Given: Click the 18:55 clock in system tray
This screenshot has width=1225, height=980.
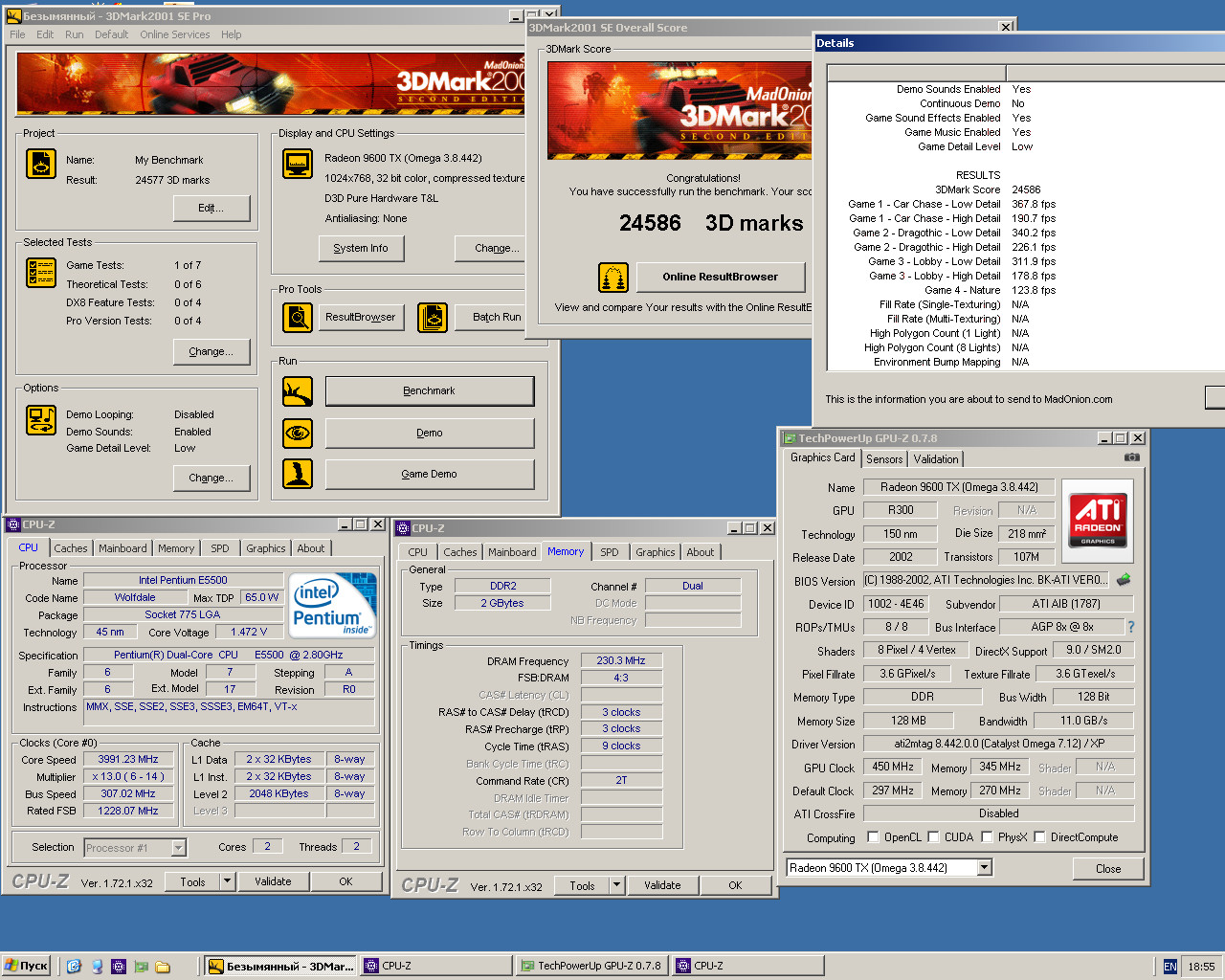Looking at the screenshot, I should point(1201,967).
